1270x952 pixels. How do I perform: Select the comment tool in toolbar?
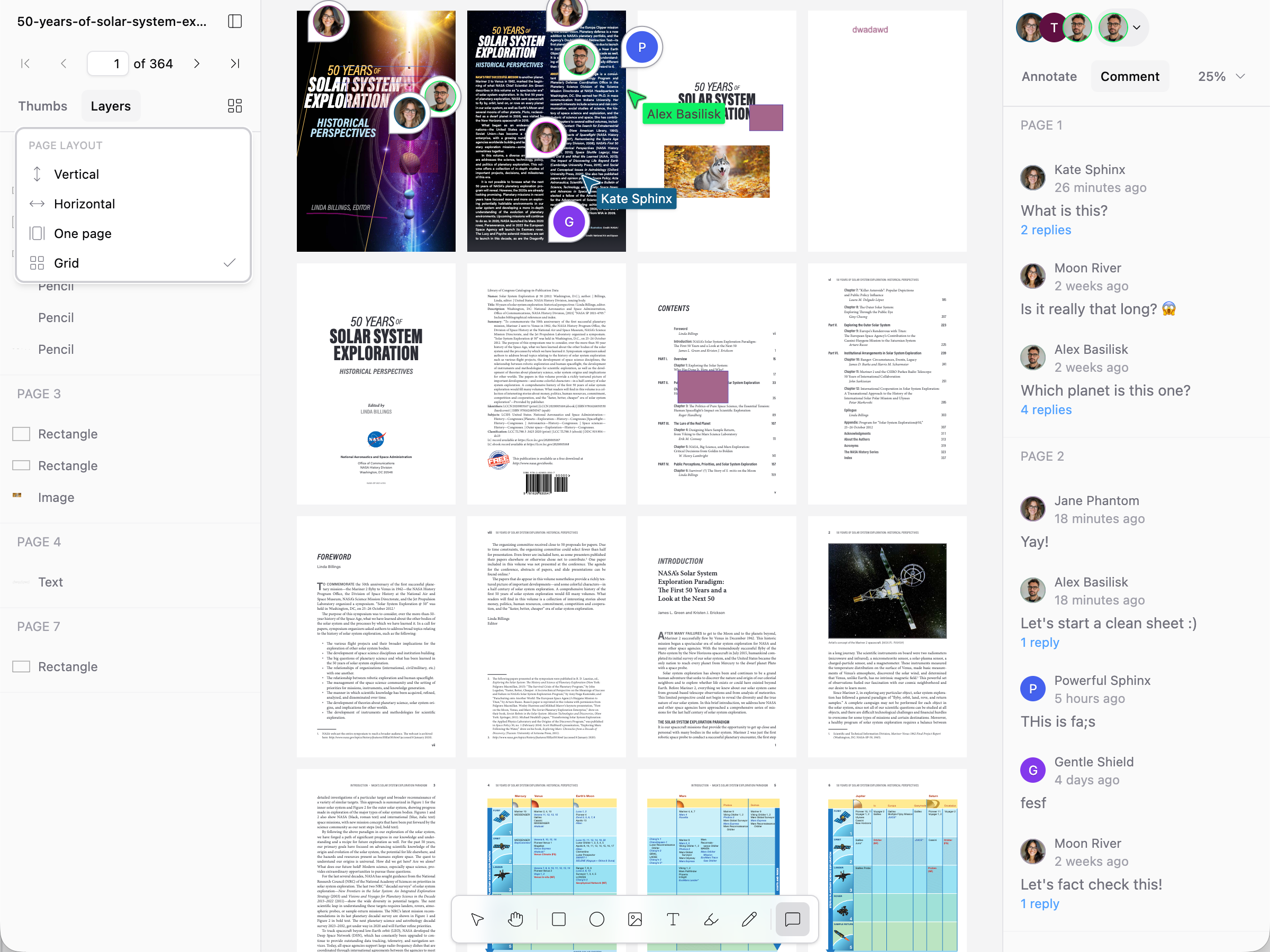[792, 919]
